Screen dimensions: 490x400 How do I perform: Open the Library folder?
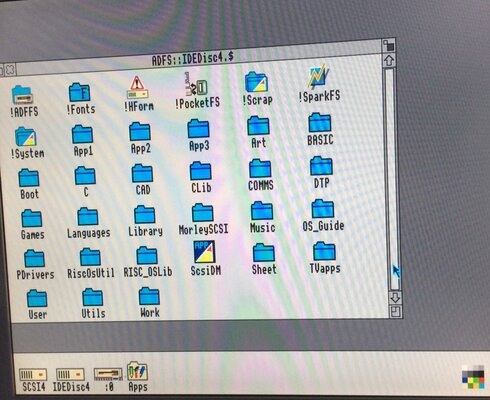coord(145,214)
